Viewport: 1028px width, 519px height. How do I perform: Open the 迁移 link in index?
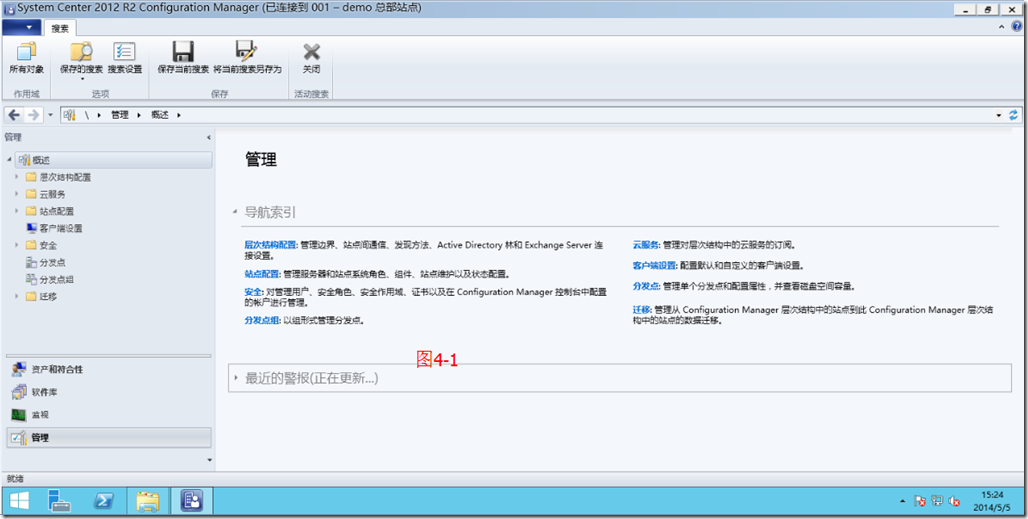tap(641, 309)
